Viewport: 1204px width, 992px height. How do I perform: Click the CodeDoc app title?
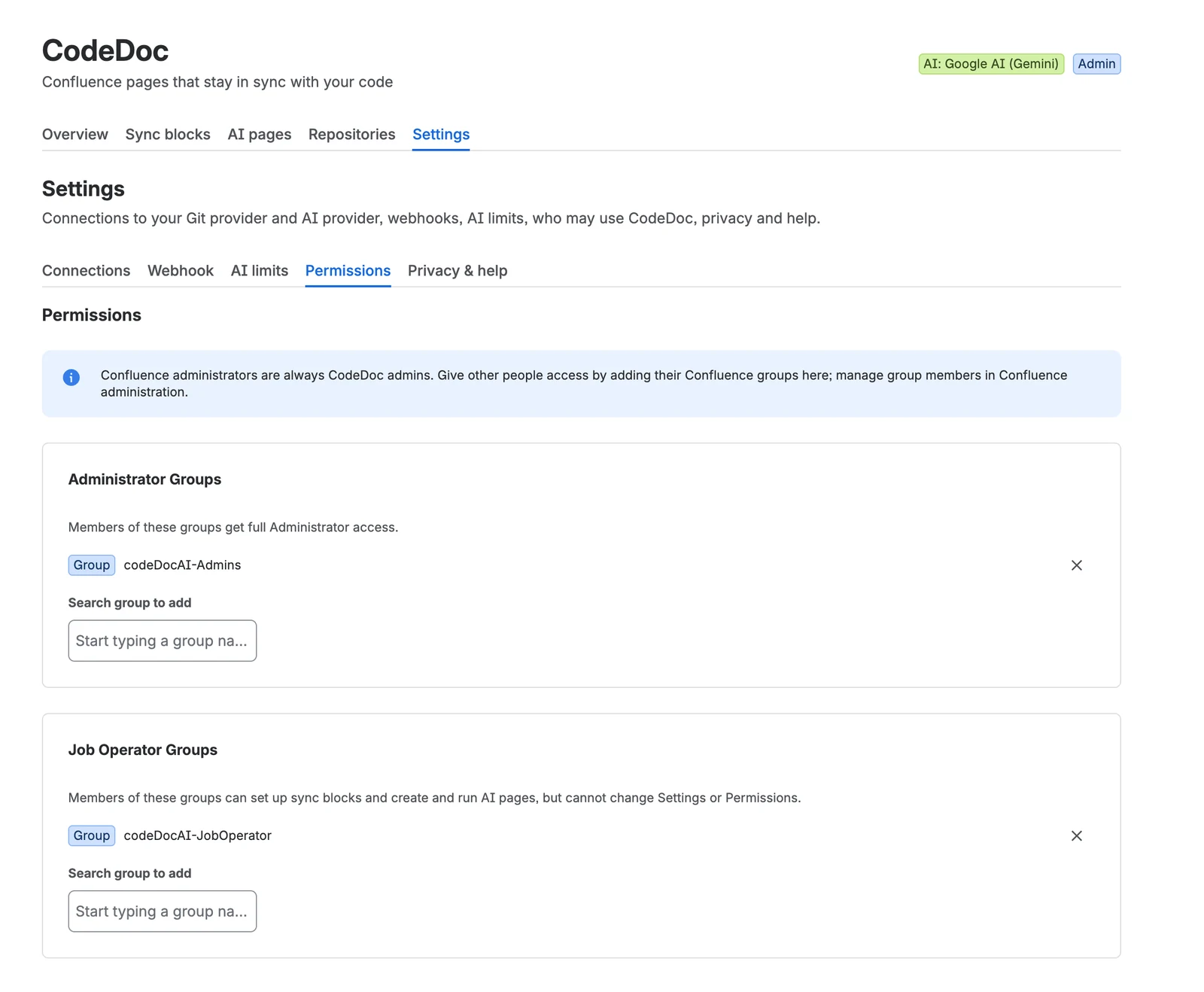pyautogui.click(x=105, y=50)
